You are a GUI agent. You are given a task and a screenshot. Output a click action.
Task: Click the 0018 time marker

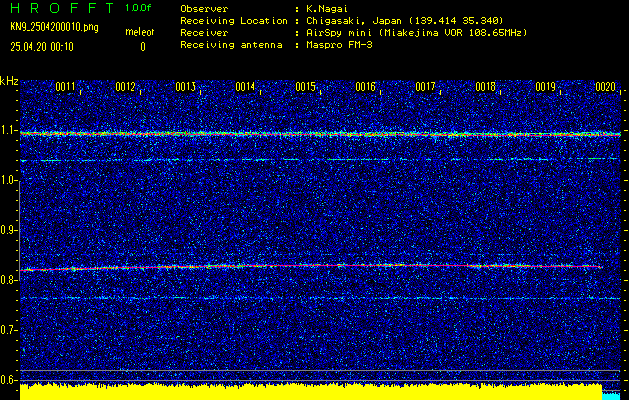[485, 87]
